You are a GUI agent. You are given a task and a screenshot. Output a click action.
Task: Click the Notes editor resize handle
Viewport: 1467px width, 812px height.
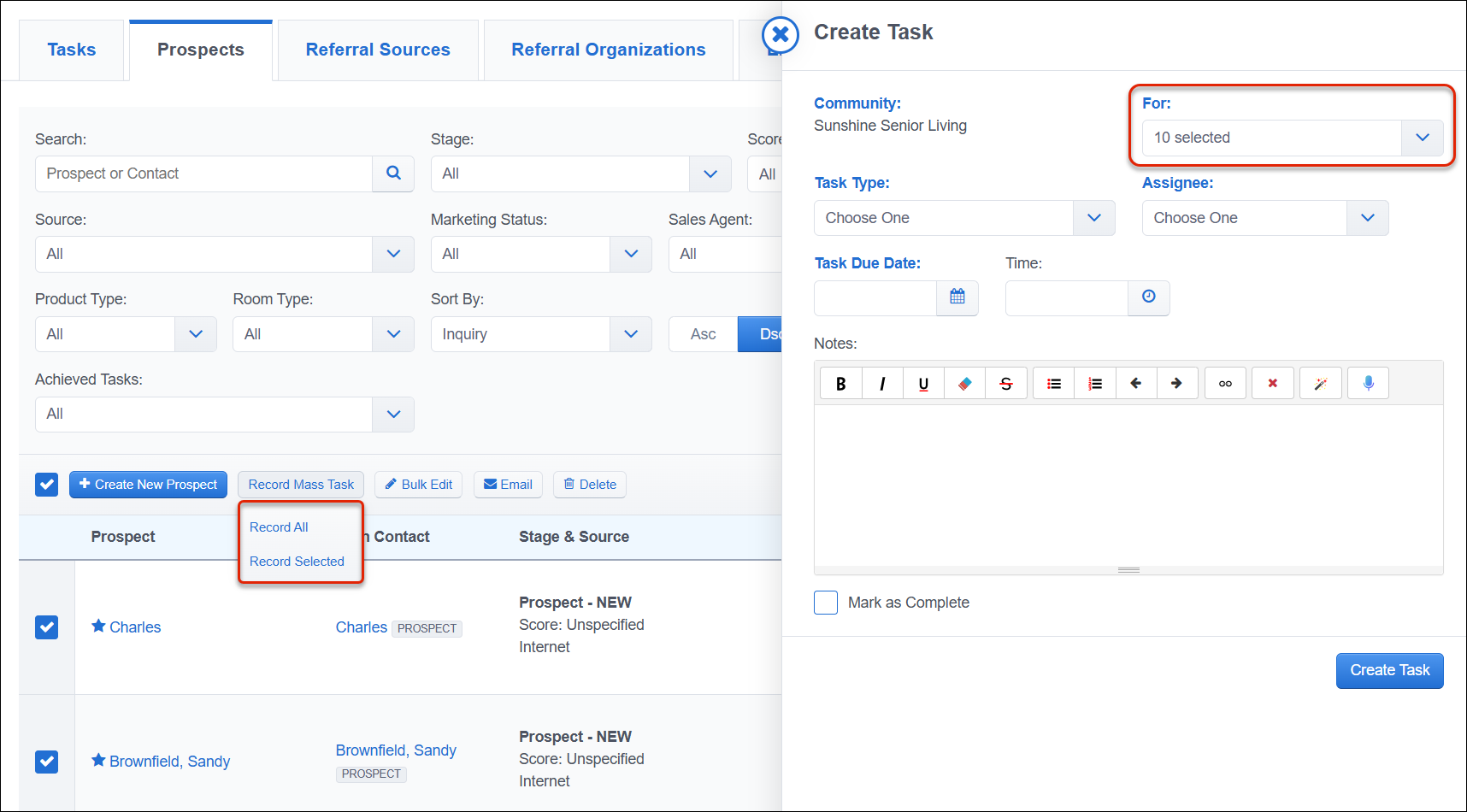tap(1128, 570)
